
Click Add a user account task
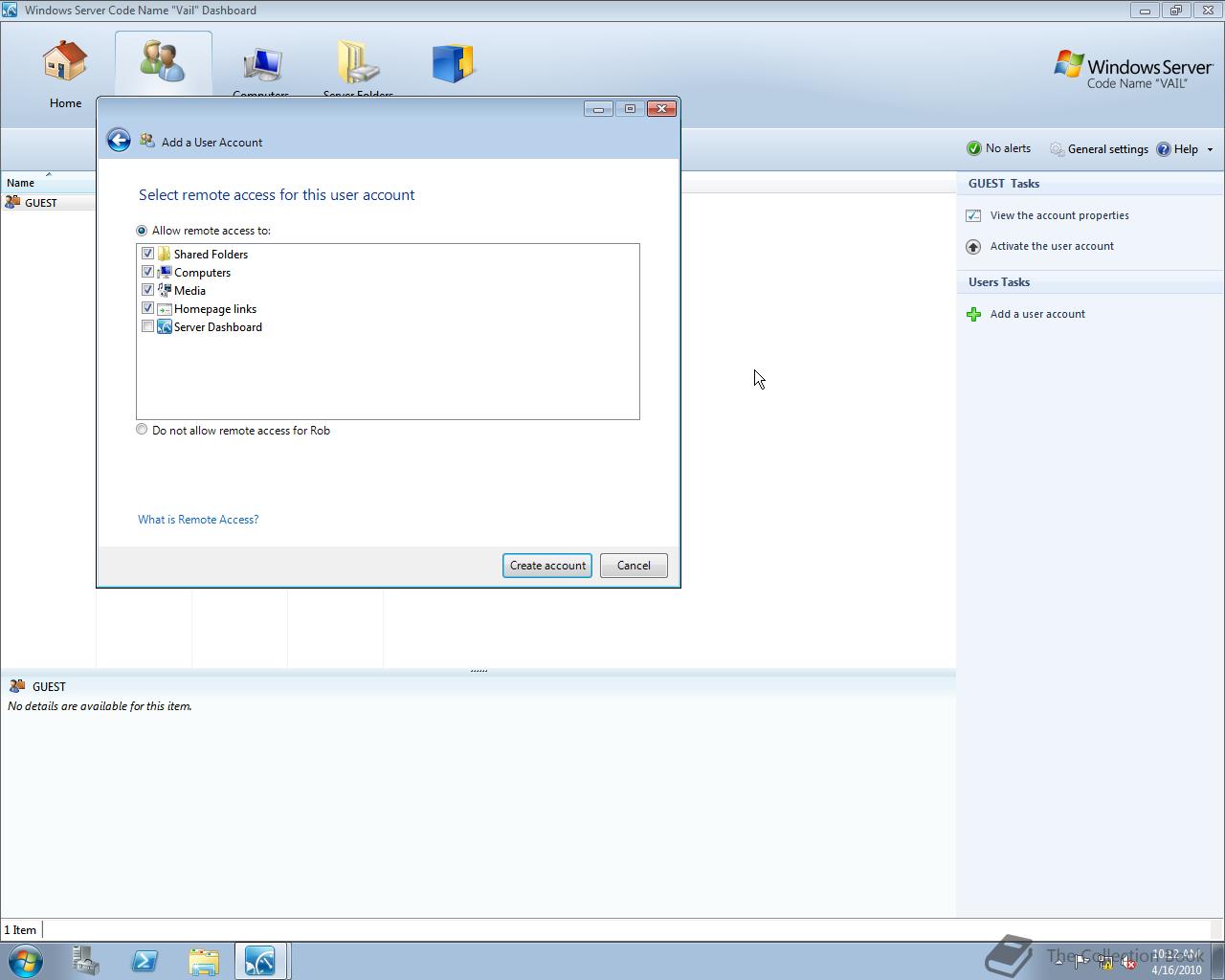[1037, 314]
